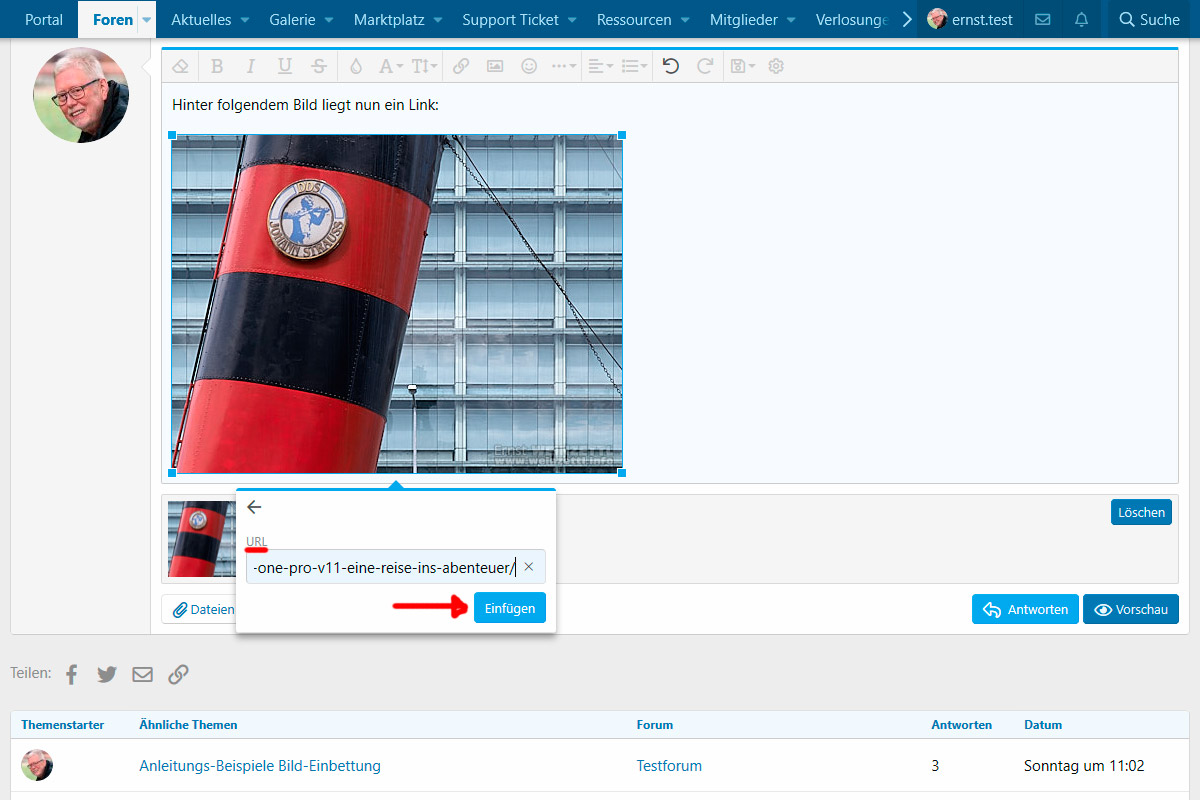Click the editor settings gear icon
Viewport: 1200px width, 800px height.
point(776,66)
